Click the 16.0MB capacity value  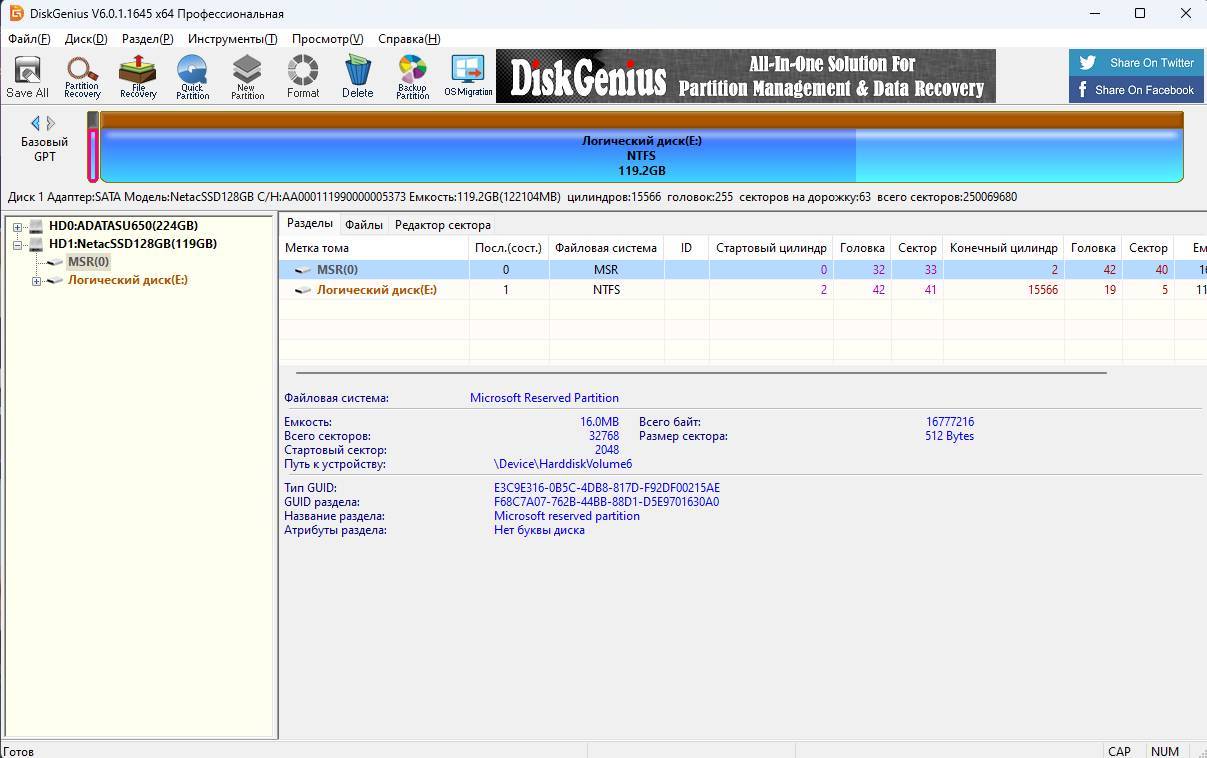pyautogui.click(x=599, y=422)
